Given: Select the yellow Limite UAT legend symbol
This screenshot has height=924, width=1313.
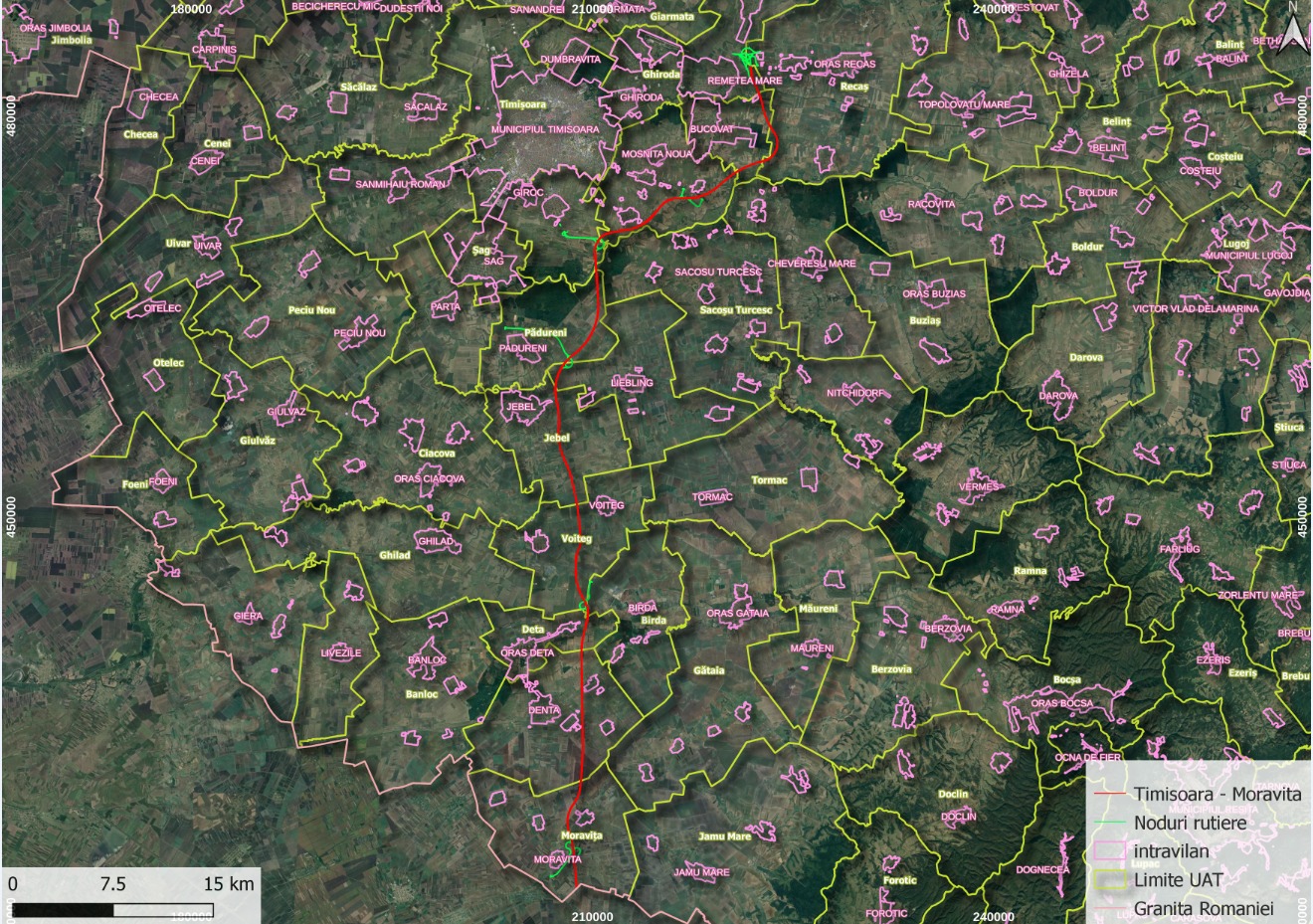Looking at the screenshot, I should click(x=1110, y=880).
